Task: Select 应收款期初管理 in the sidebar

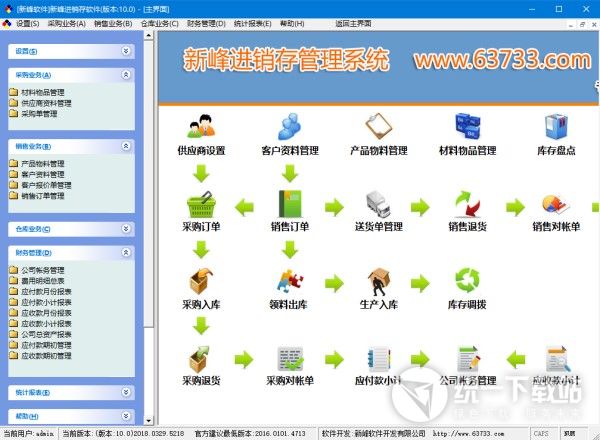Action: tap(46, 356)
